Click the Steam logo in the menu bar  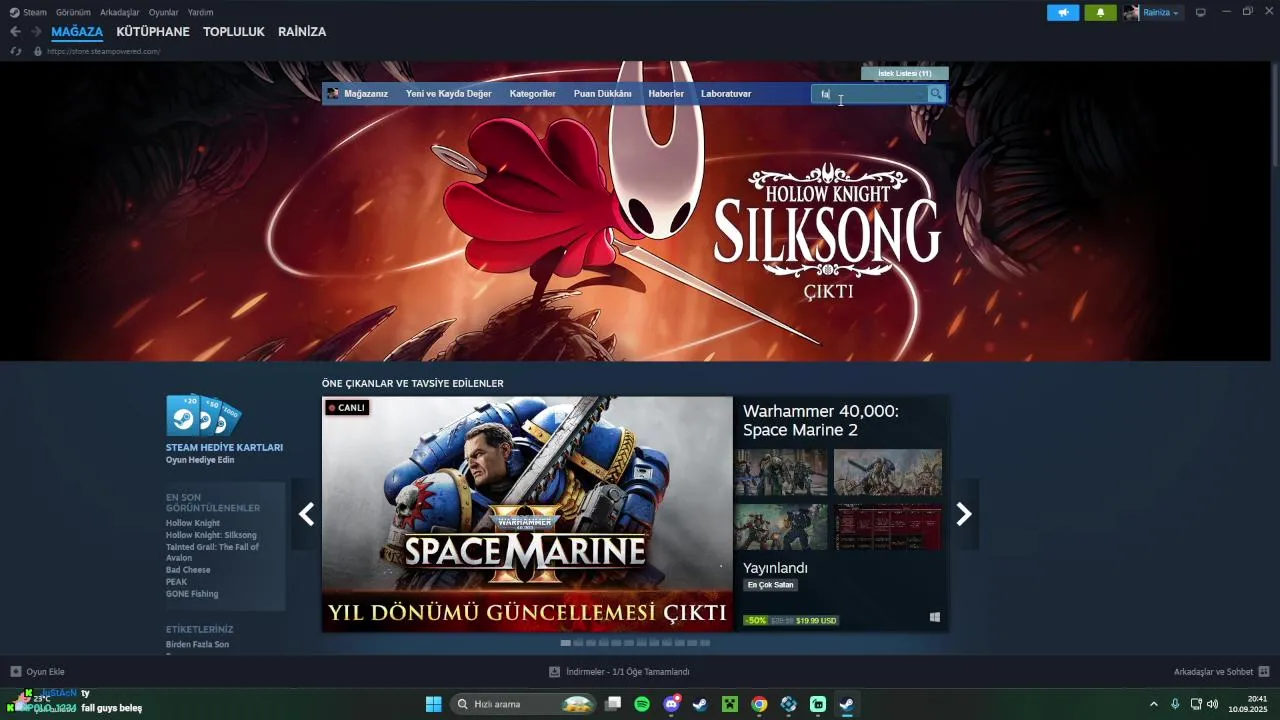[x=14, y=12]
